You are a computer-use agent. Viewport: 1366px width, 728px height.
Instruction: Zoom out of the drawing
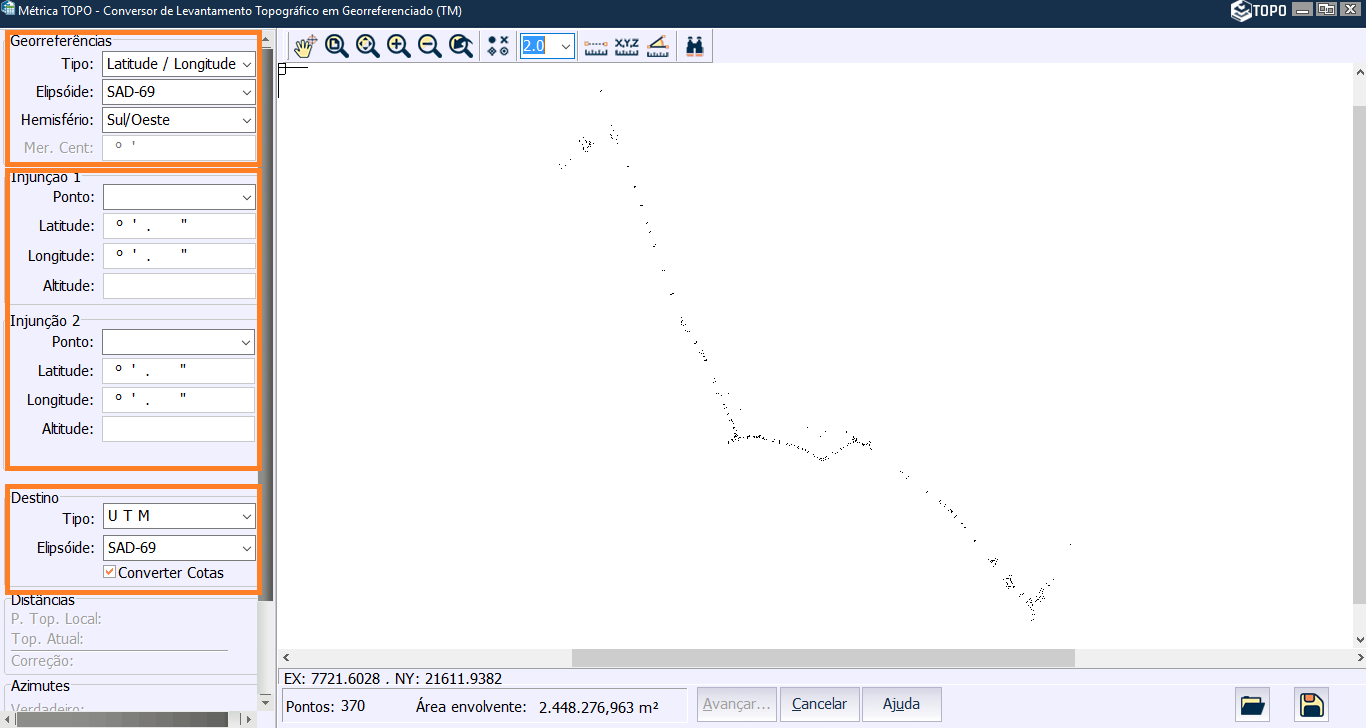click(429, 45)
